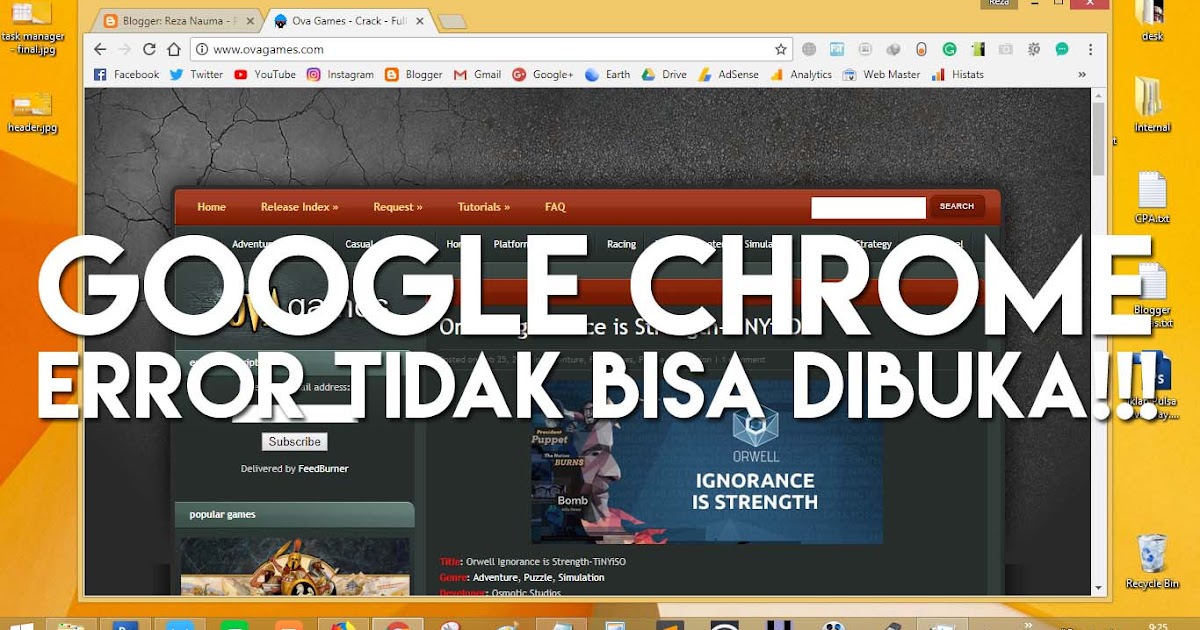Open the Web Master bookmark

point(881,74)
